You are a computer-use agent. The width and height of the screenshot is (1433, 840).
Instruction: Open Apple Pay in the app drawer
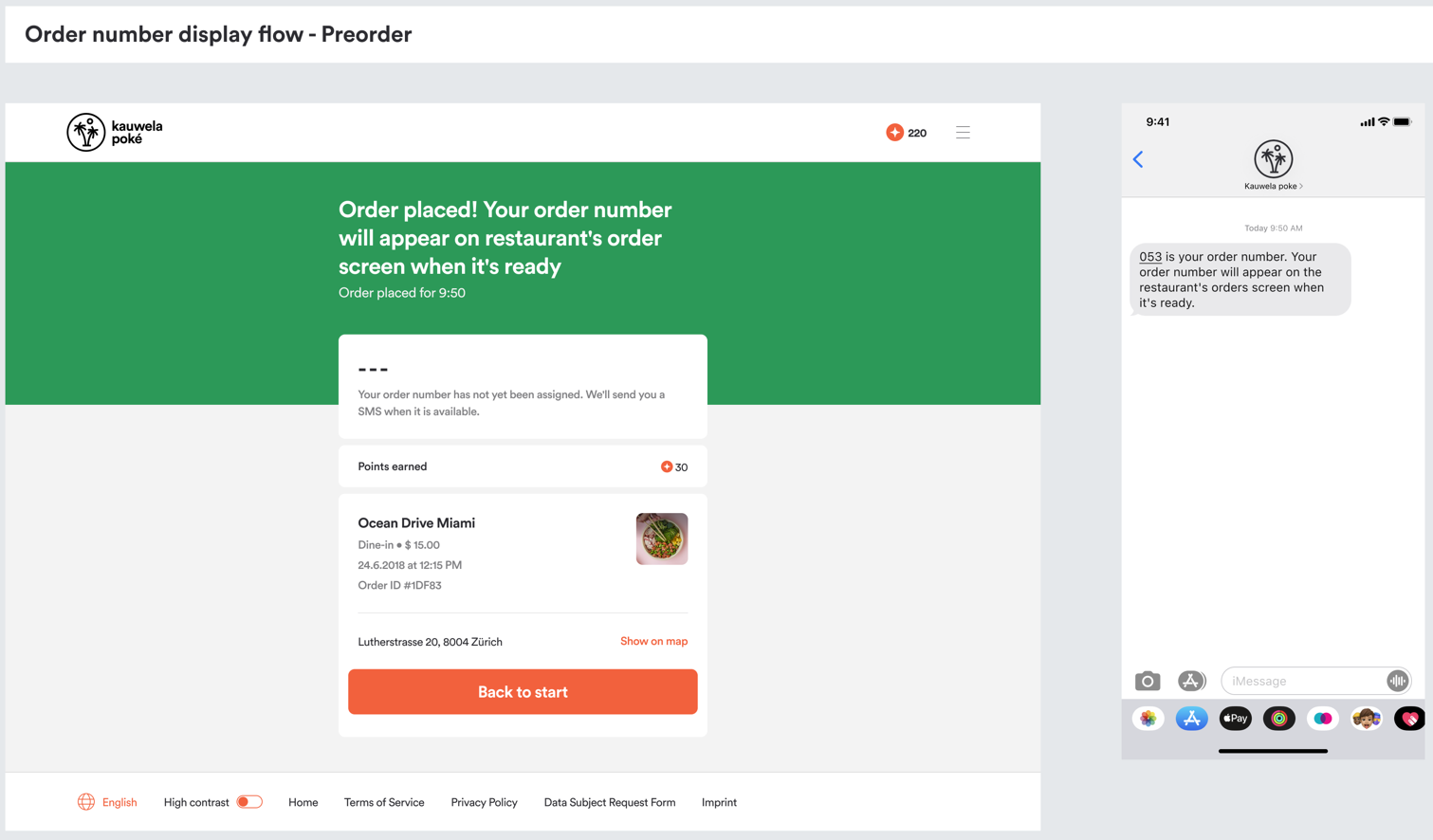pyautogui.click(x=1235, y=719)
